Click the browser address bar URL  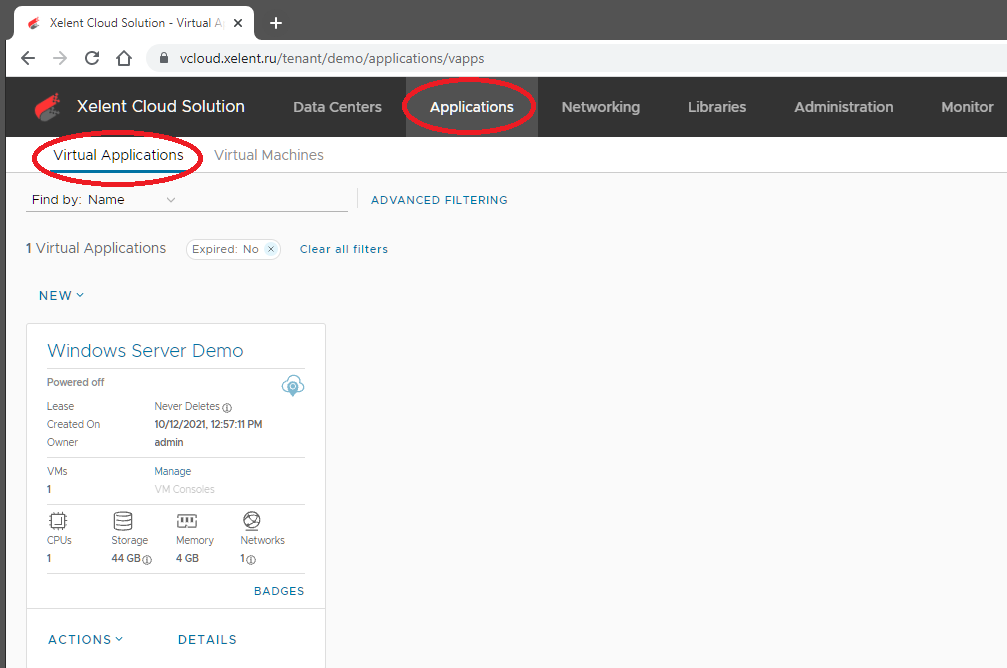coord(332,58)
